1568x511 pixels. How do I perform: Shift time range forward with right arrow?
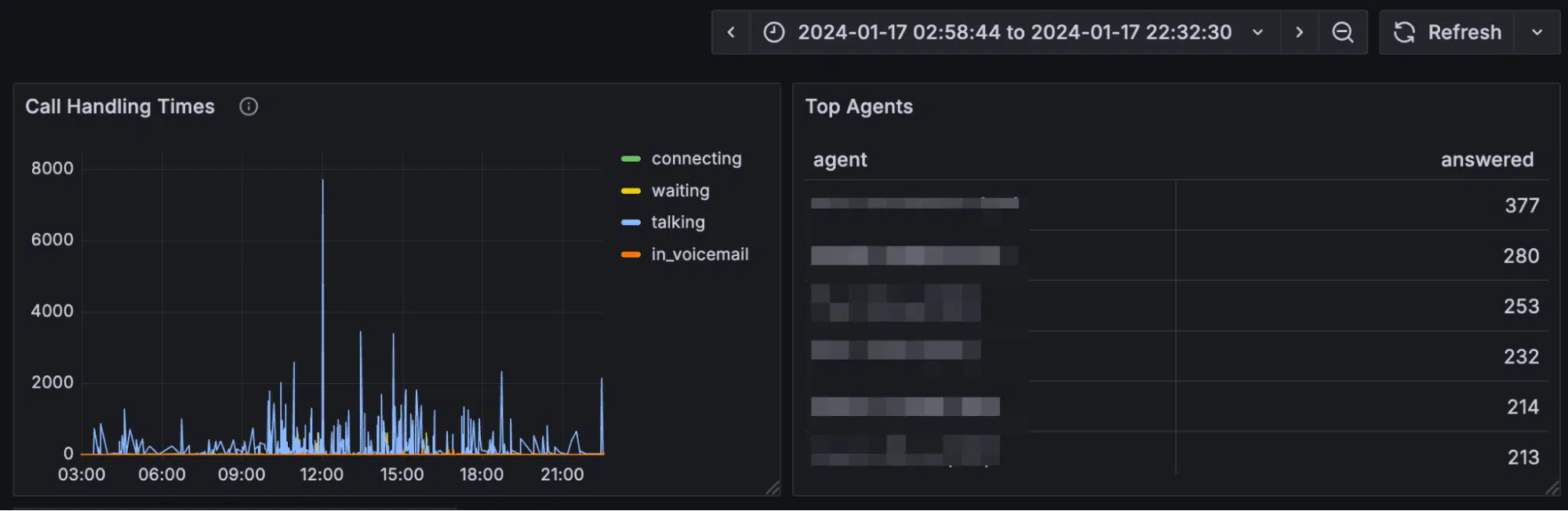point(1299,32)
